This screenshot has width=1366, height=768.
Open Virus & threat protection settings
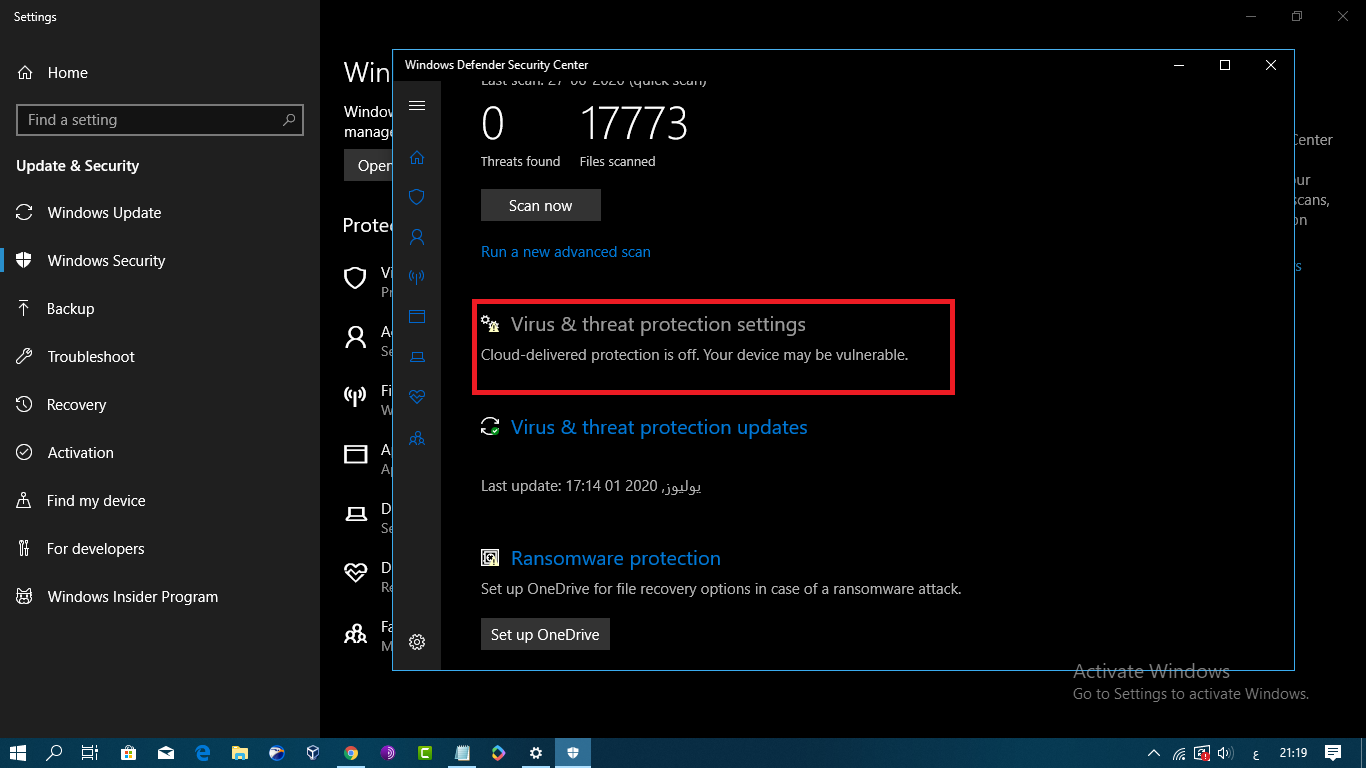point(658,324)
